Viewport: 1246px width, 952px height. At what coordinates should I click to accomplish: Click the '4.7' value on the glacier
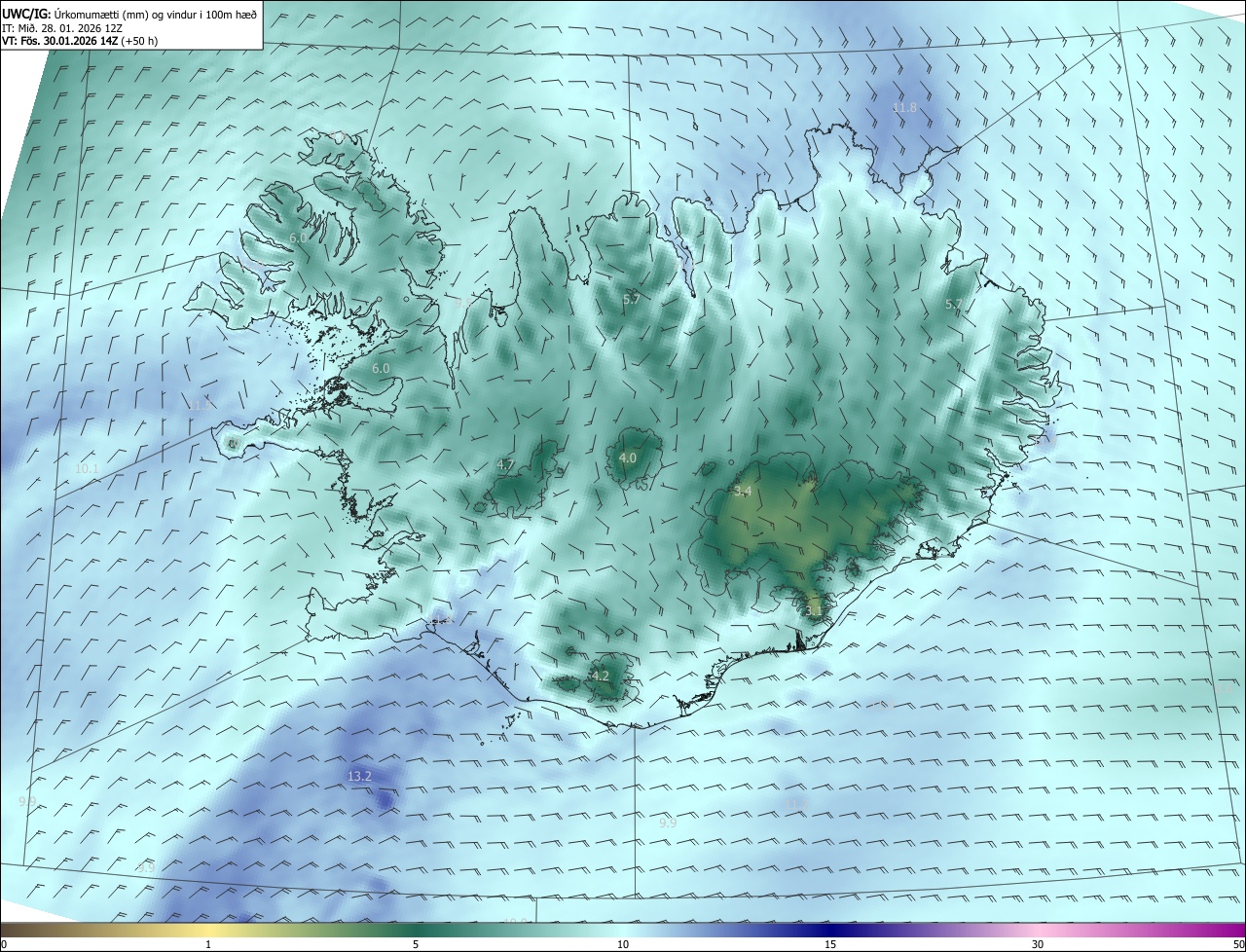coord(505,465)
